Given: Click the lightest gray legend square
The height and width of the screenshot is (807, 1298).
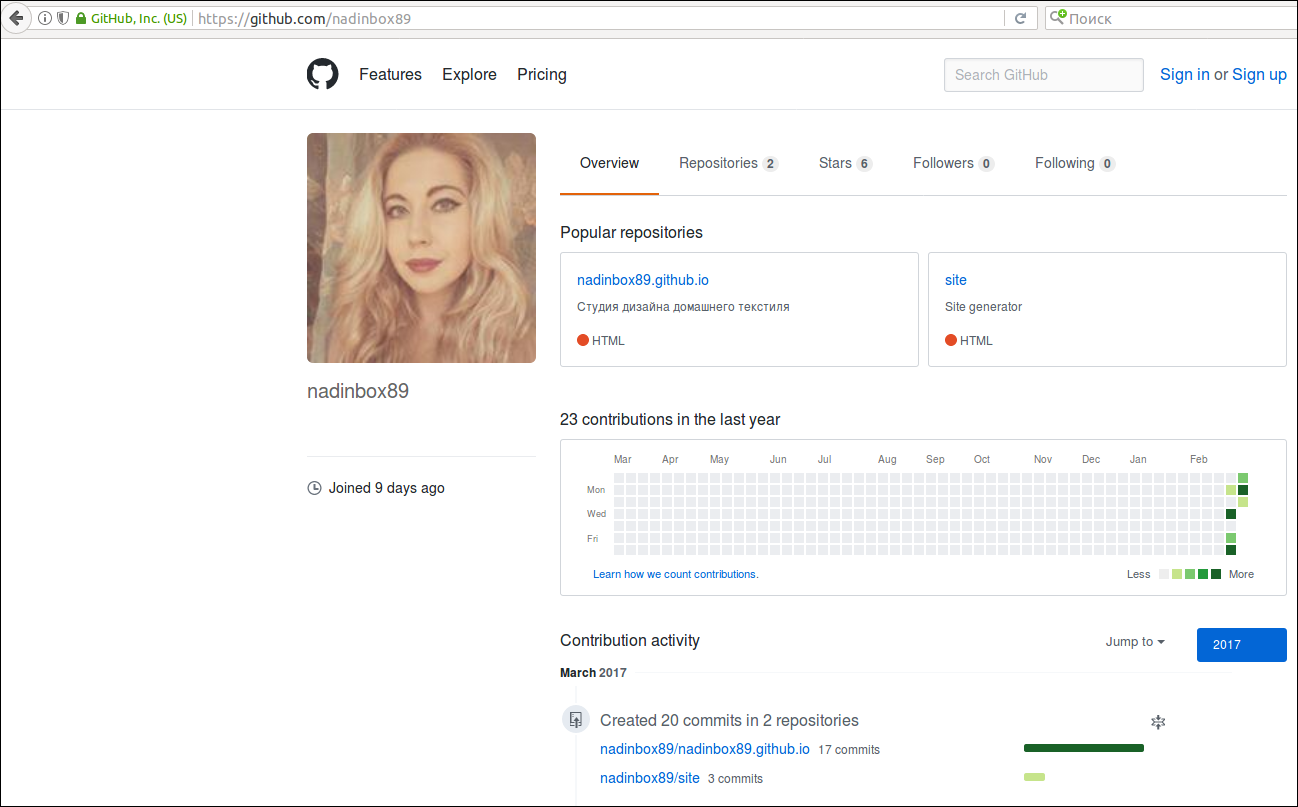Looking at the screenshot, I should tap(1164, 574).
